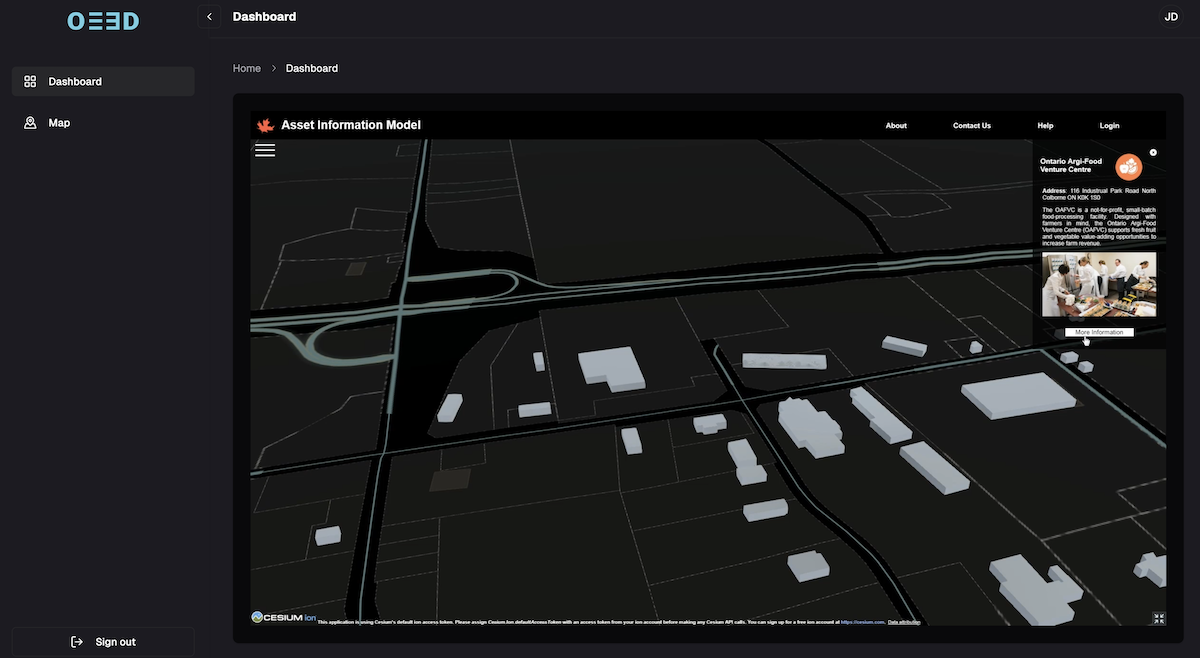
Task: Click the sign out arrow icon
Action: (77, 642)
